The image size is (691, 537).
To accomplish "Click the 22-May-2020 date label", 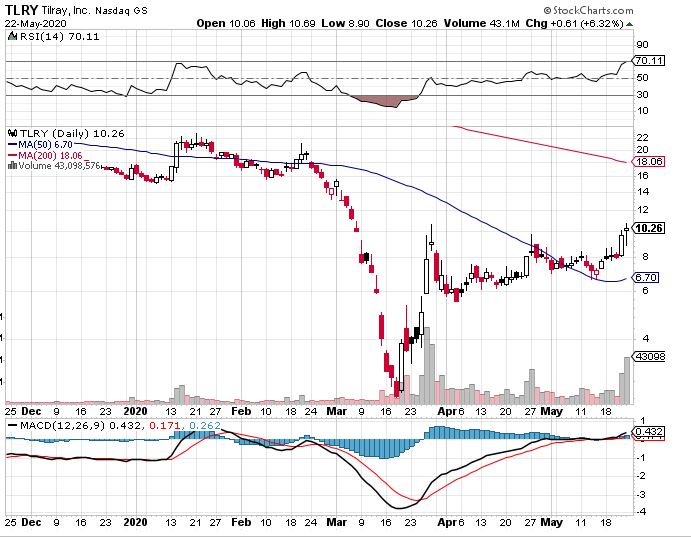I will click(x=36, y=23).
